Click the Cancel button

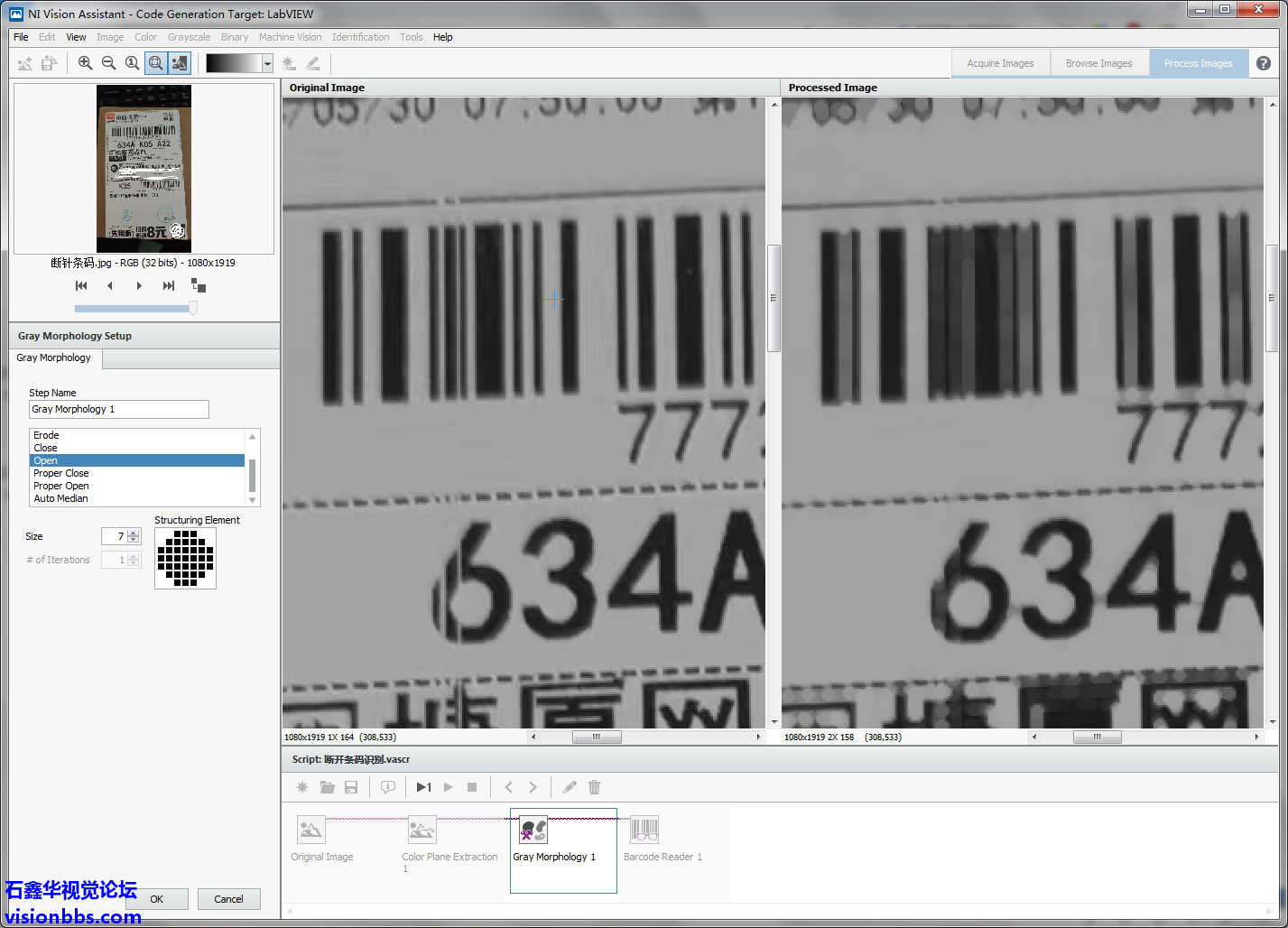tap(228, 899)
